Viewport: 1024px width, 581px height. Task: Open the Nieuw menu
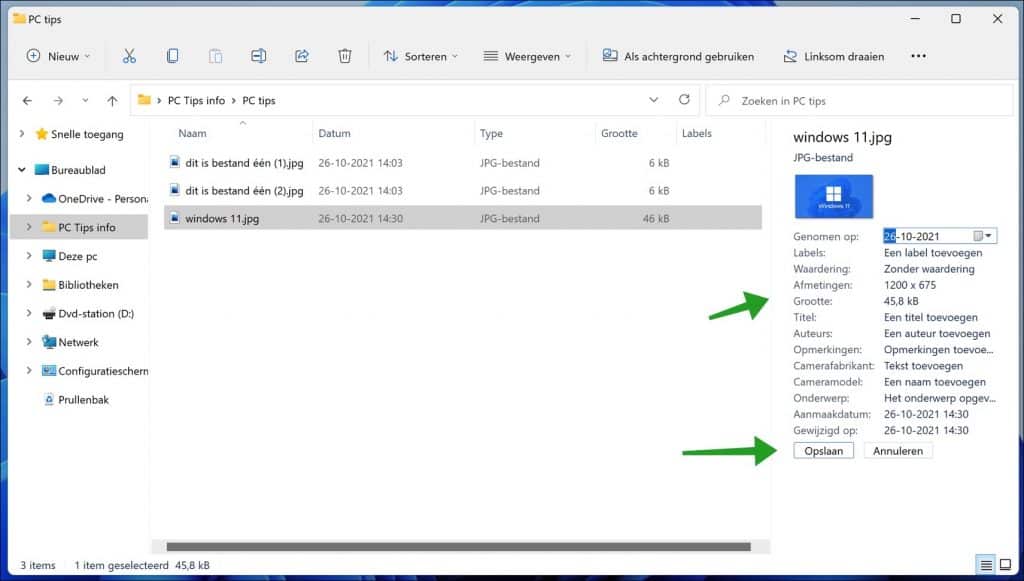click(x=57, y=56)
